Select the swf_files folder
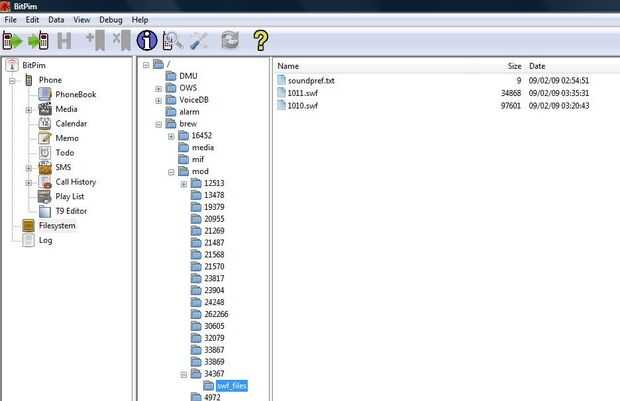The image size is (620, 401). (x=232, y=386)
